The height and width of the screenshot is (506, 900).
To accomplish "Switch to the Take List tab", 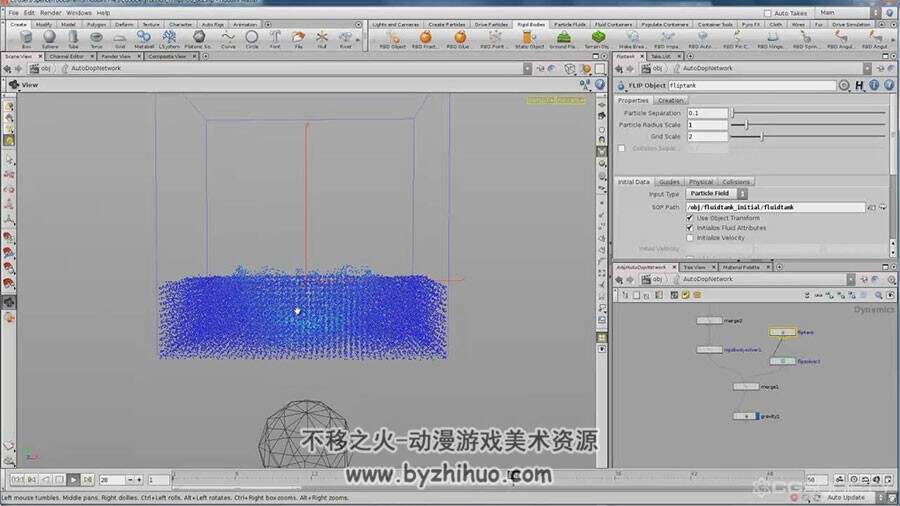I will point(661,56).
